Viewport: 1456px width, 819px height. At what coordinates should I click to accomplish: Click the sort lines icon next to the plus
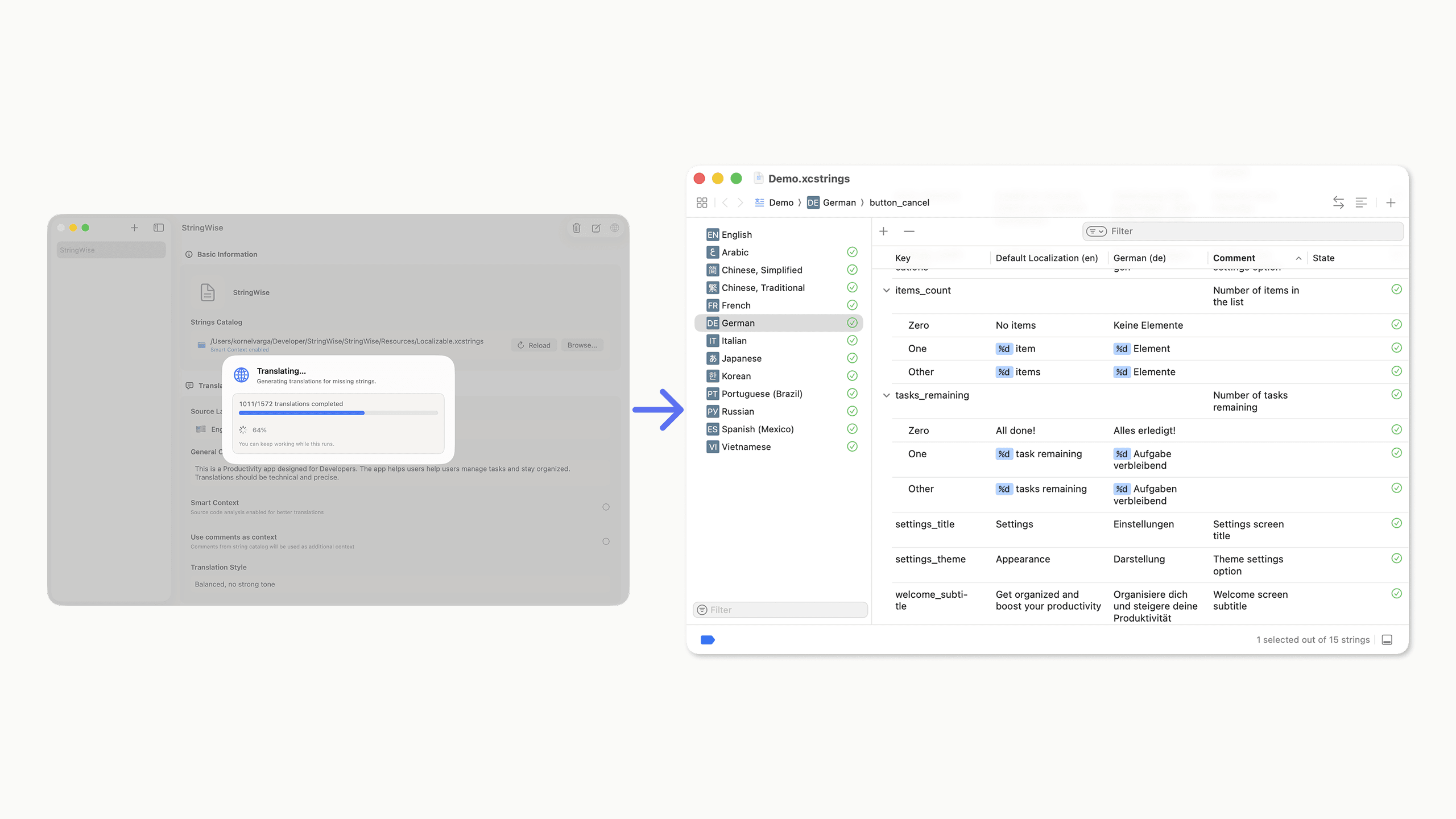coord(1361,202)
